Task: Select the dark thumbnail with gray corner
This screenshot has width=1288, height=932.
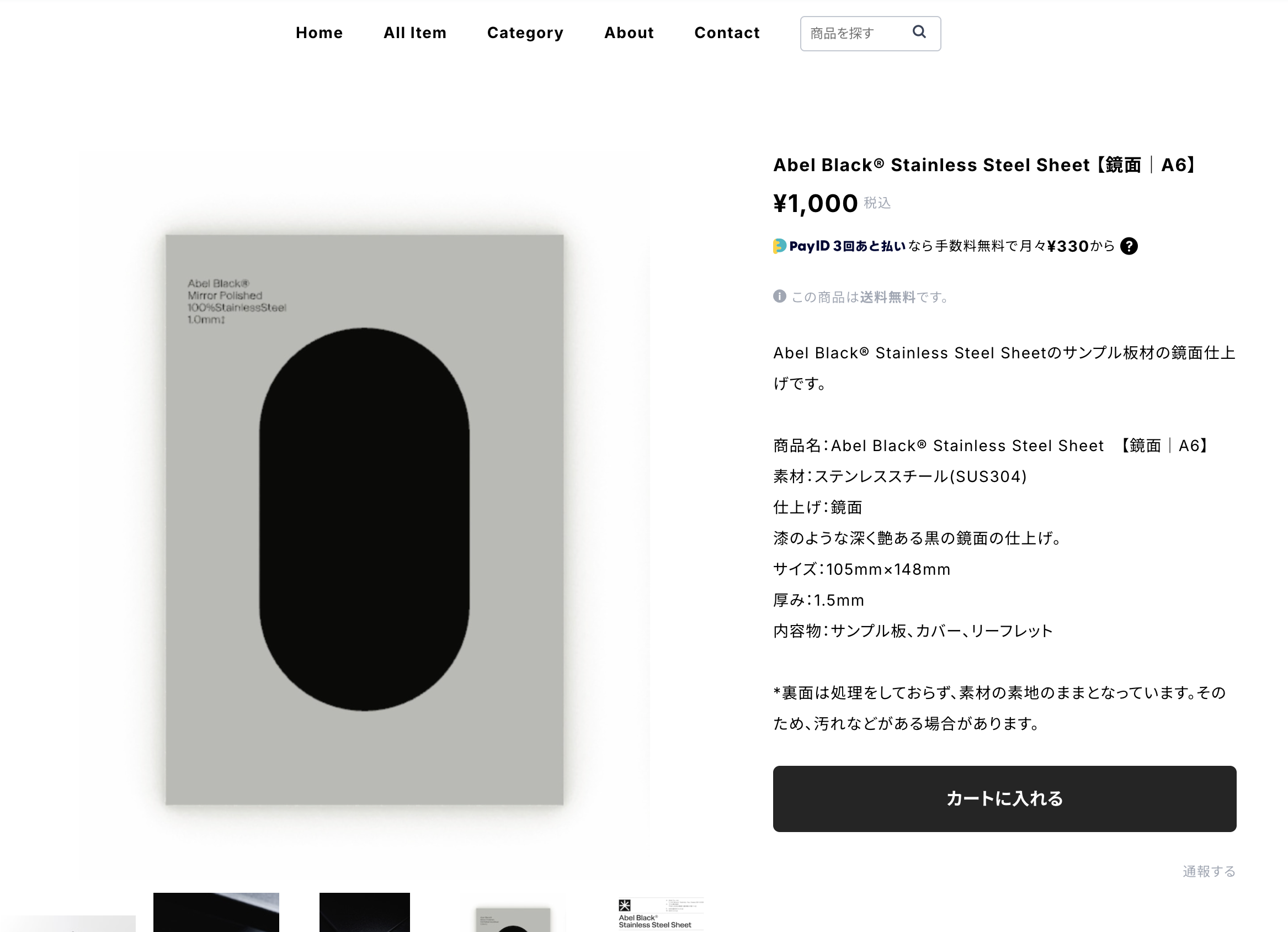Action: tap(216, 913)
